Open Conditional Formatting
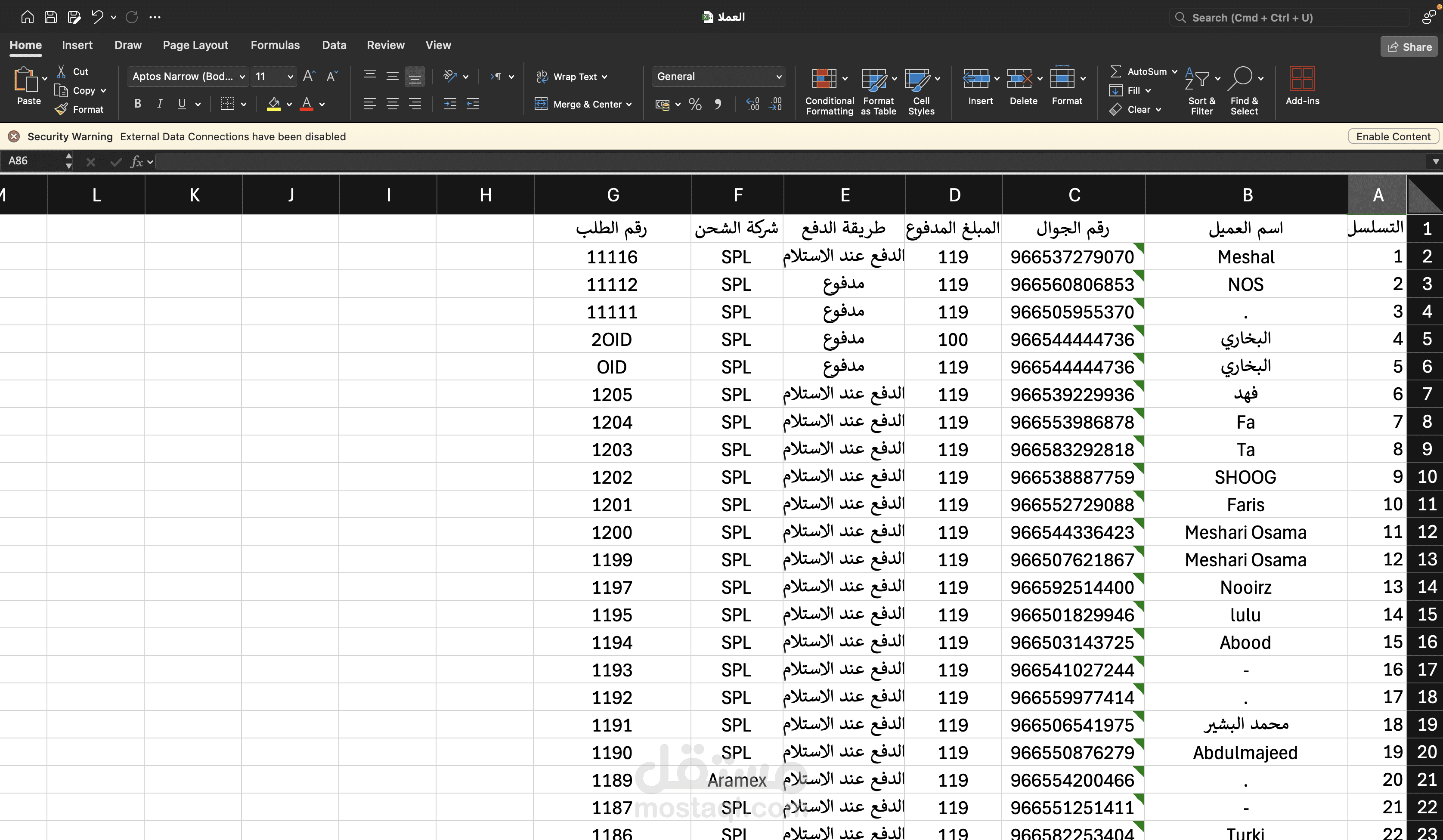 (829, 91)
